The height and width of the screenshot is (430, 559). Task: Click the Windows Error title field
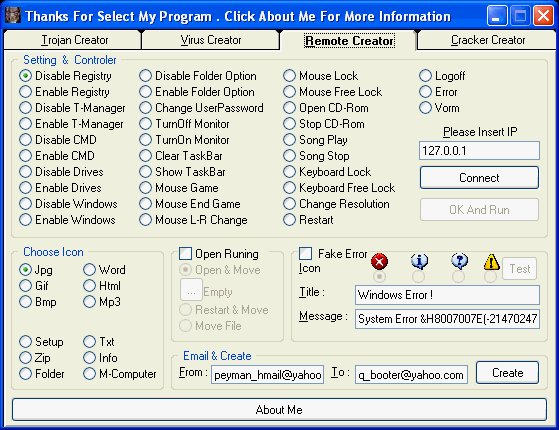[x=447, y=295]
